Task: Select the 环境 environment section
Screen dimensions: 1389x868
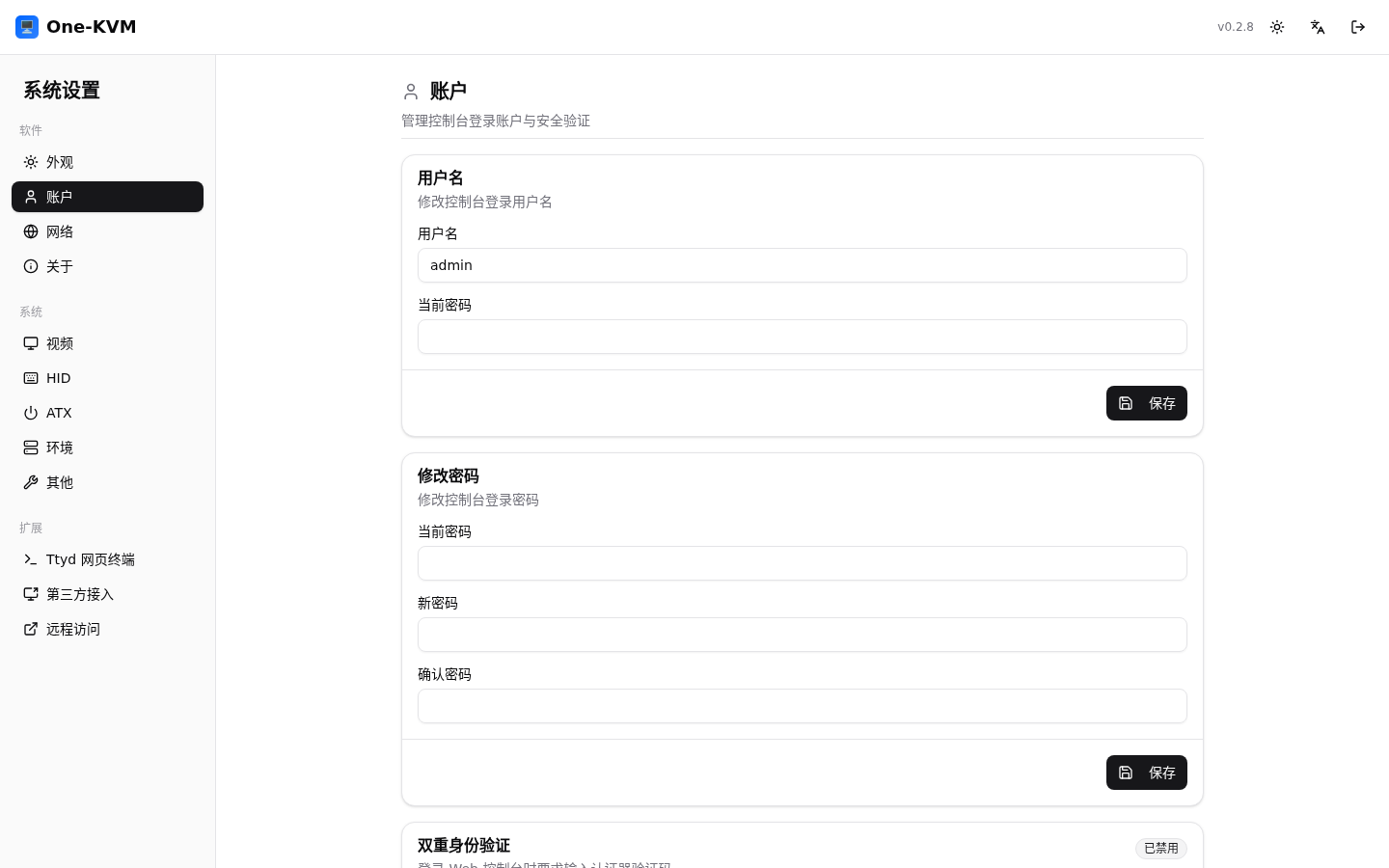Action: (x=107, y=448)
